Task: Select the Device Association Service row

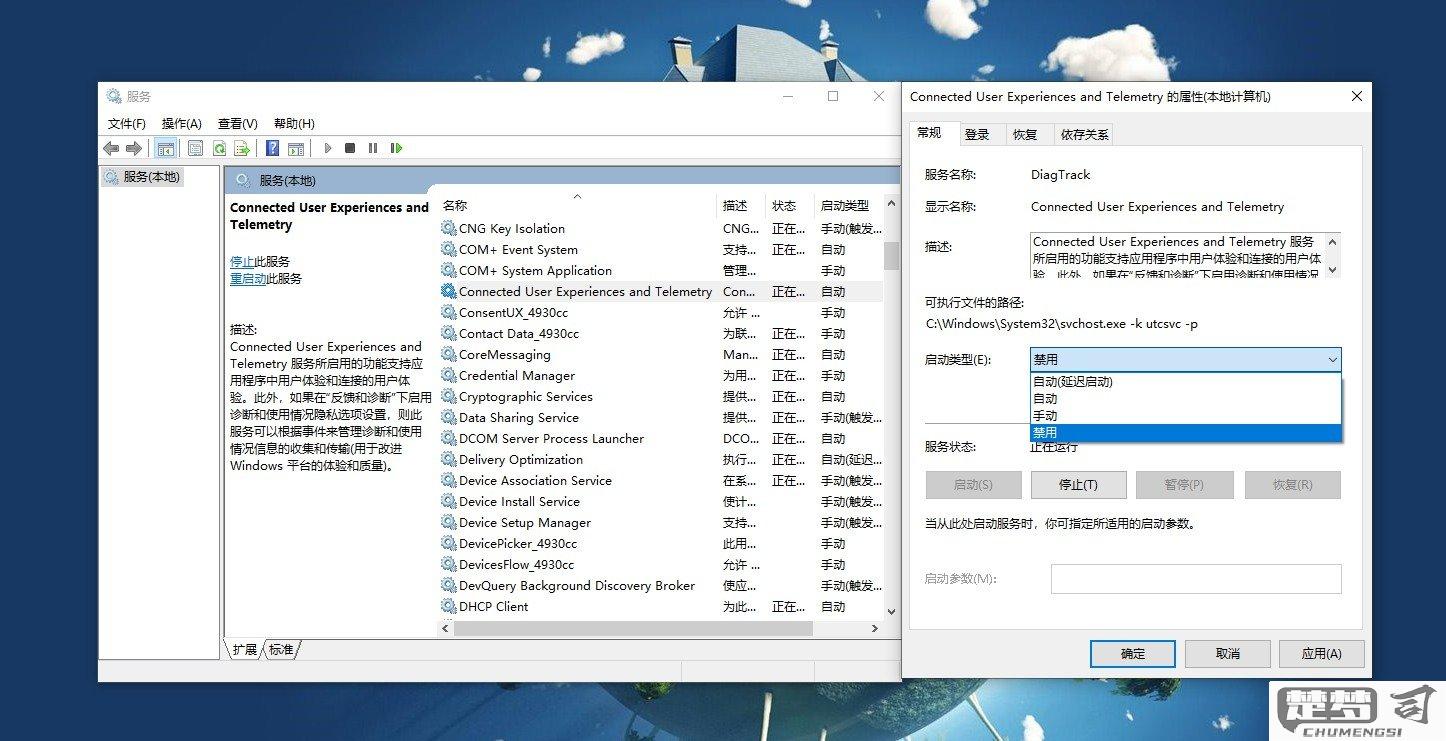Action: pyautogui.click(x=660, y=480)
